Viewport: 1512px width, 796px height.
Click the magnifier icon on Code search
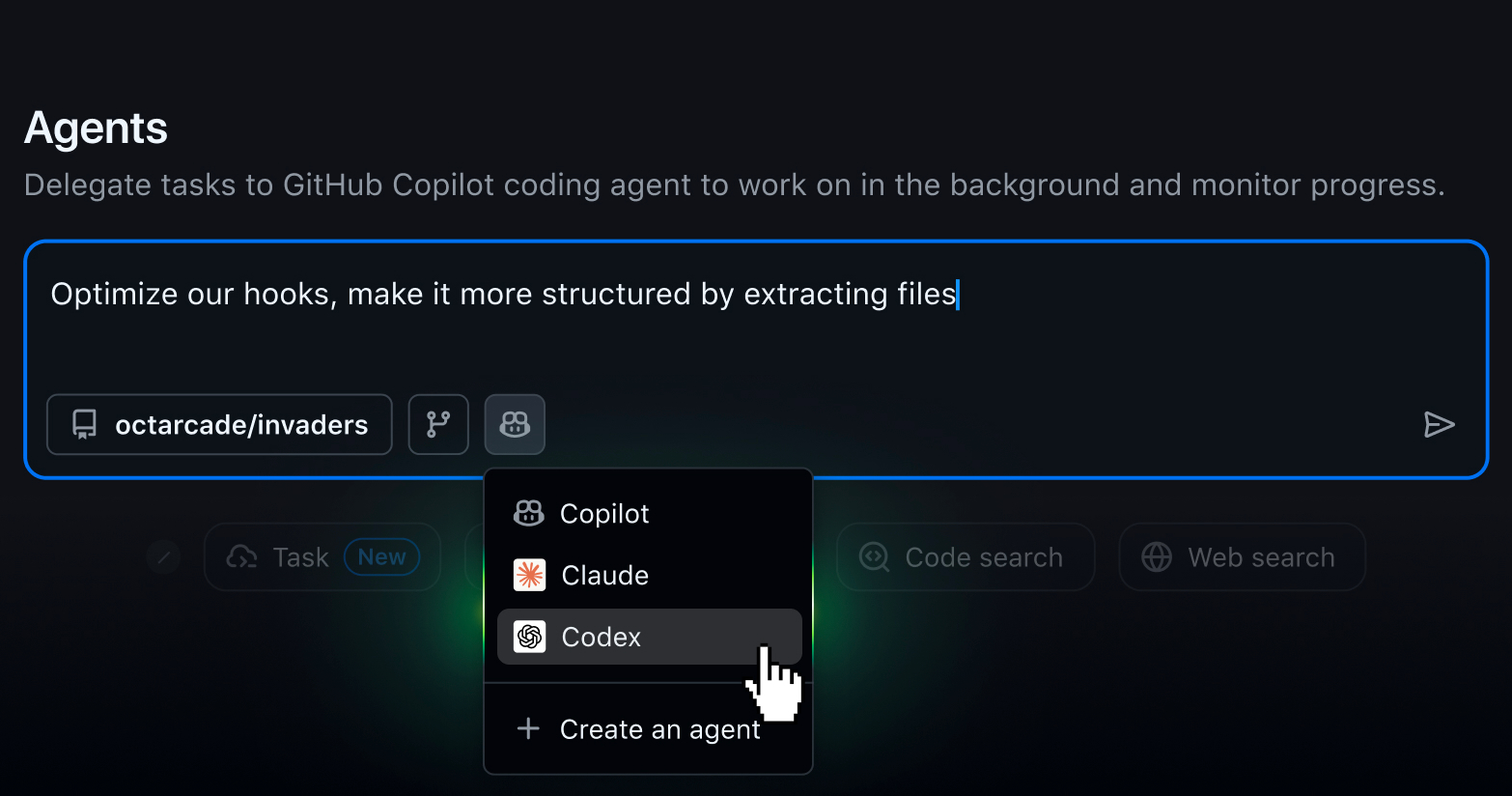tap(873, 556)
